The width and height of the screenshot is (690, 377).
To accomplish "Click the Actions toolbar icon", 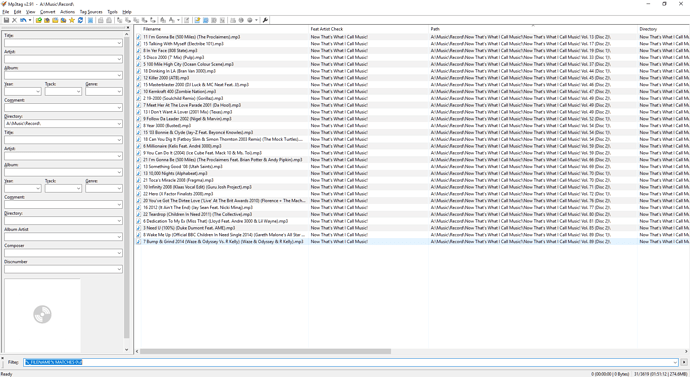I will point(163,20).
